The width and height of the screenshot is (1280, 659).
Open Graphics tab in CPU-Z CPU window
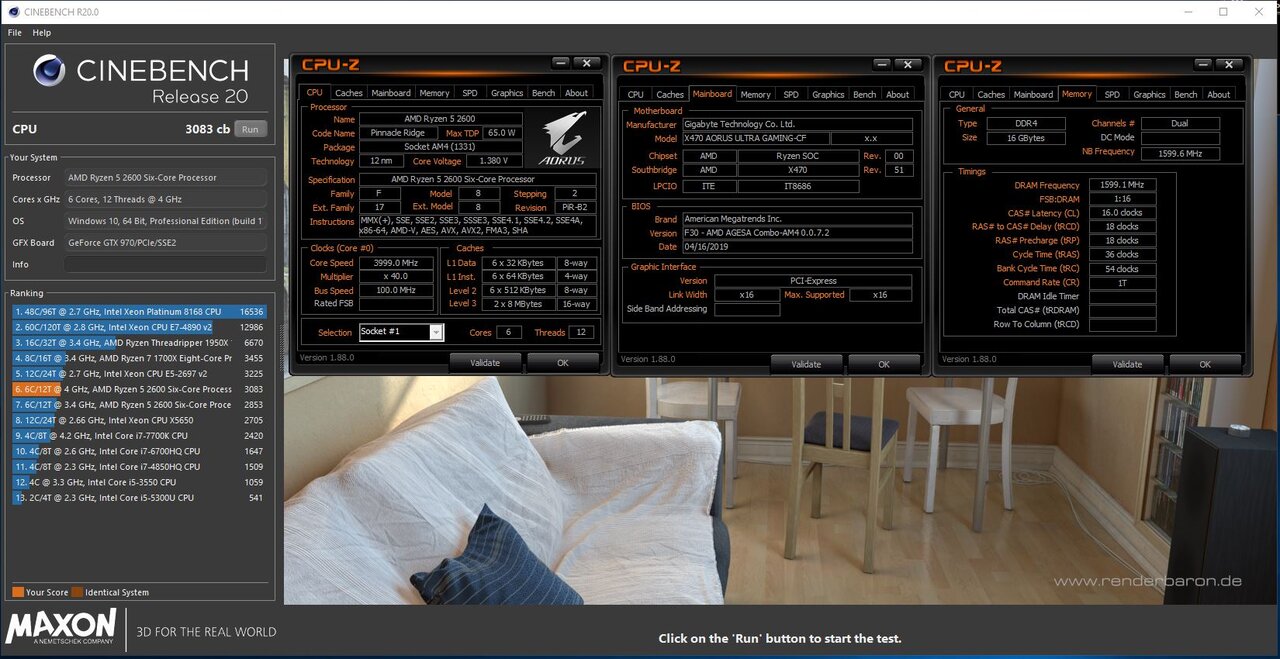point(507,93)
